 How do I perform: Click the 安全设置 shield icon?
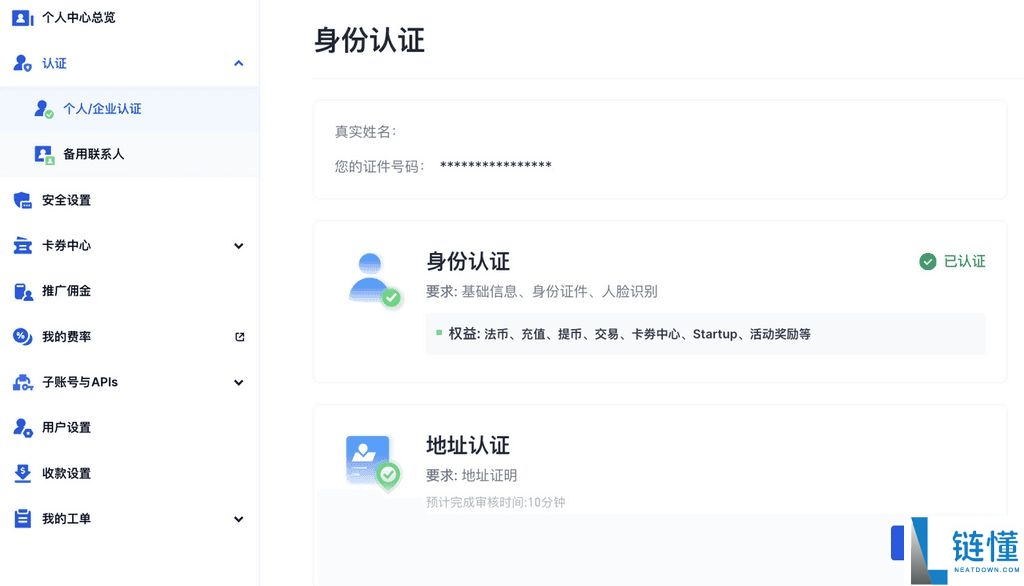click(22, 200)
